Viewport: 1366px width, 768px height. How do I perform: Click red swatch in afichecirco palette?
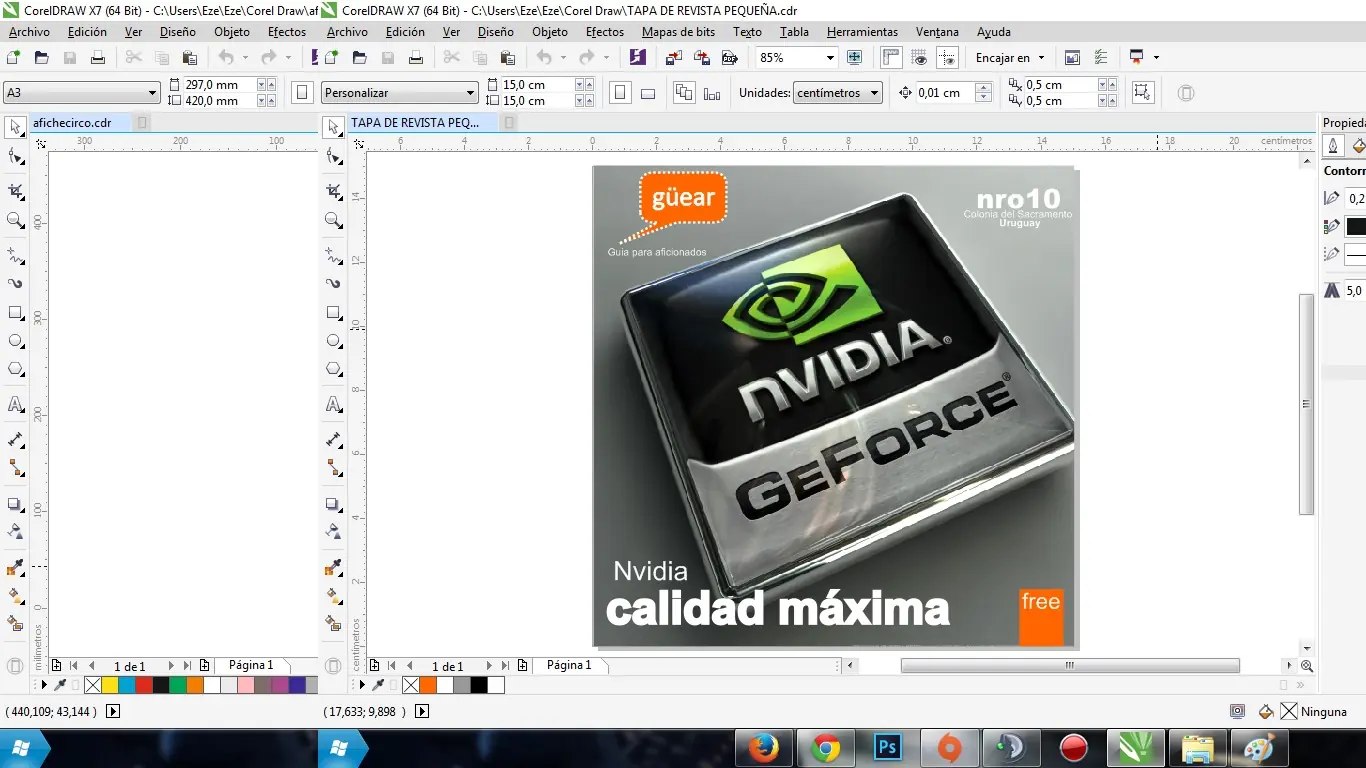coord(143,685)
